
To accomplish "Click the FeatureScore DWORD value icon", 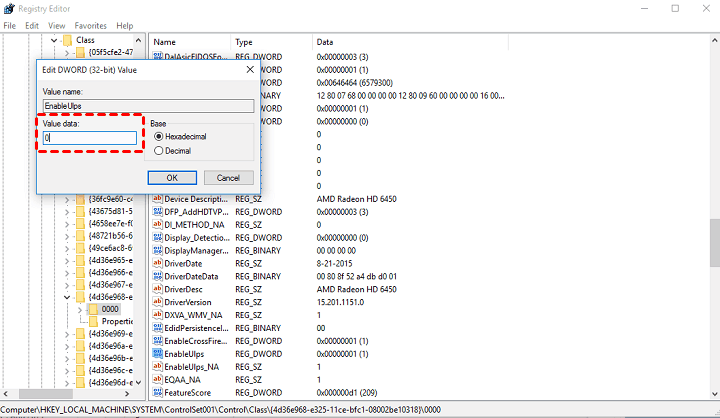I will click(x=158, y=392).
